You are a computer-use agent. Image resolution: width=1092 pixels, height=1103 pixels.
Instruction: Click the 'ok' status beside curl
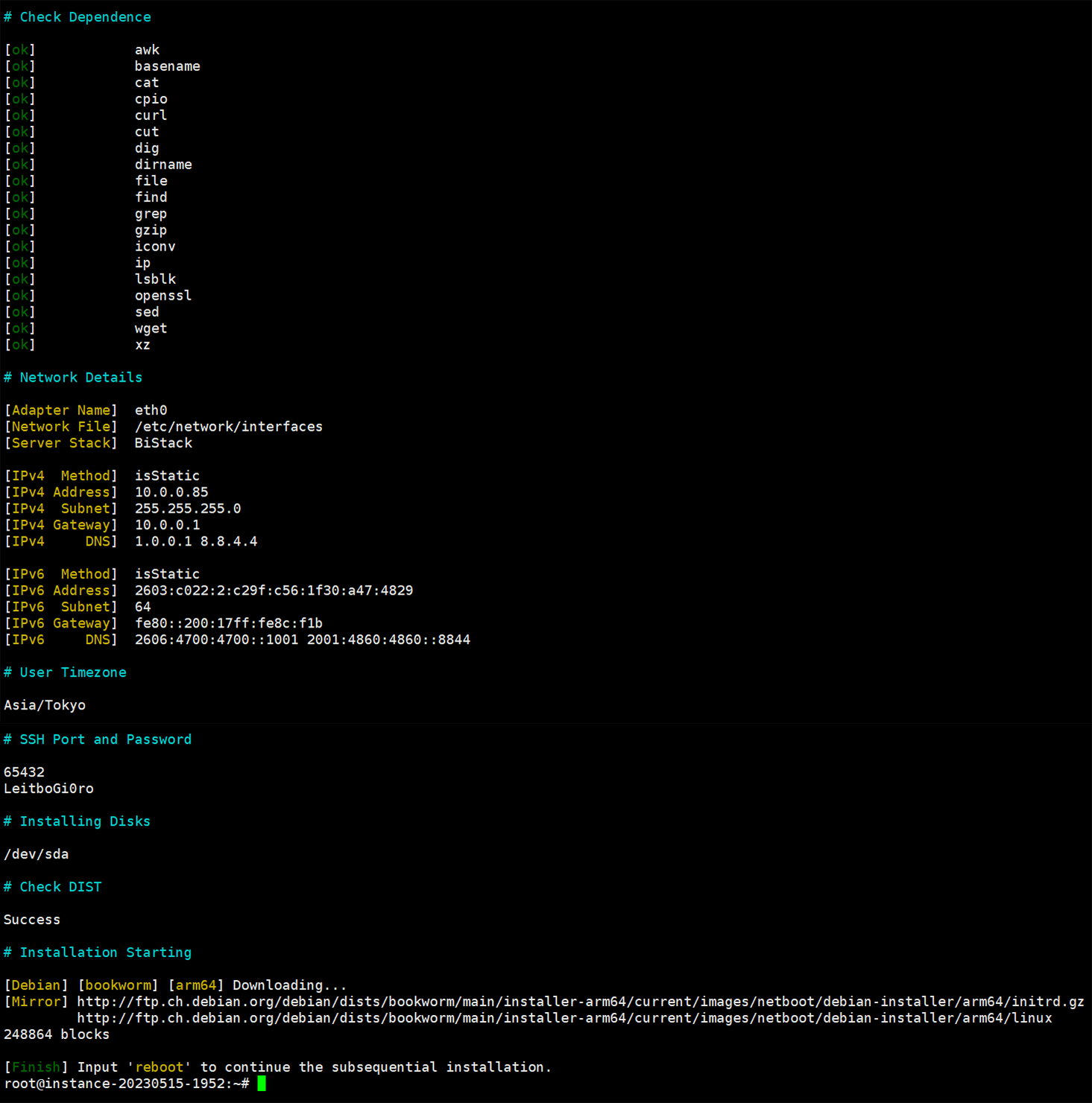coord(19,115)
